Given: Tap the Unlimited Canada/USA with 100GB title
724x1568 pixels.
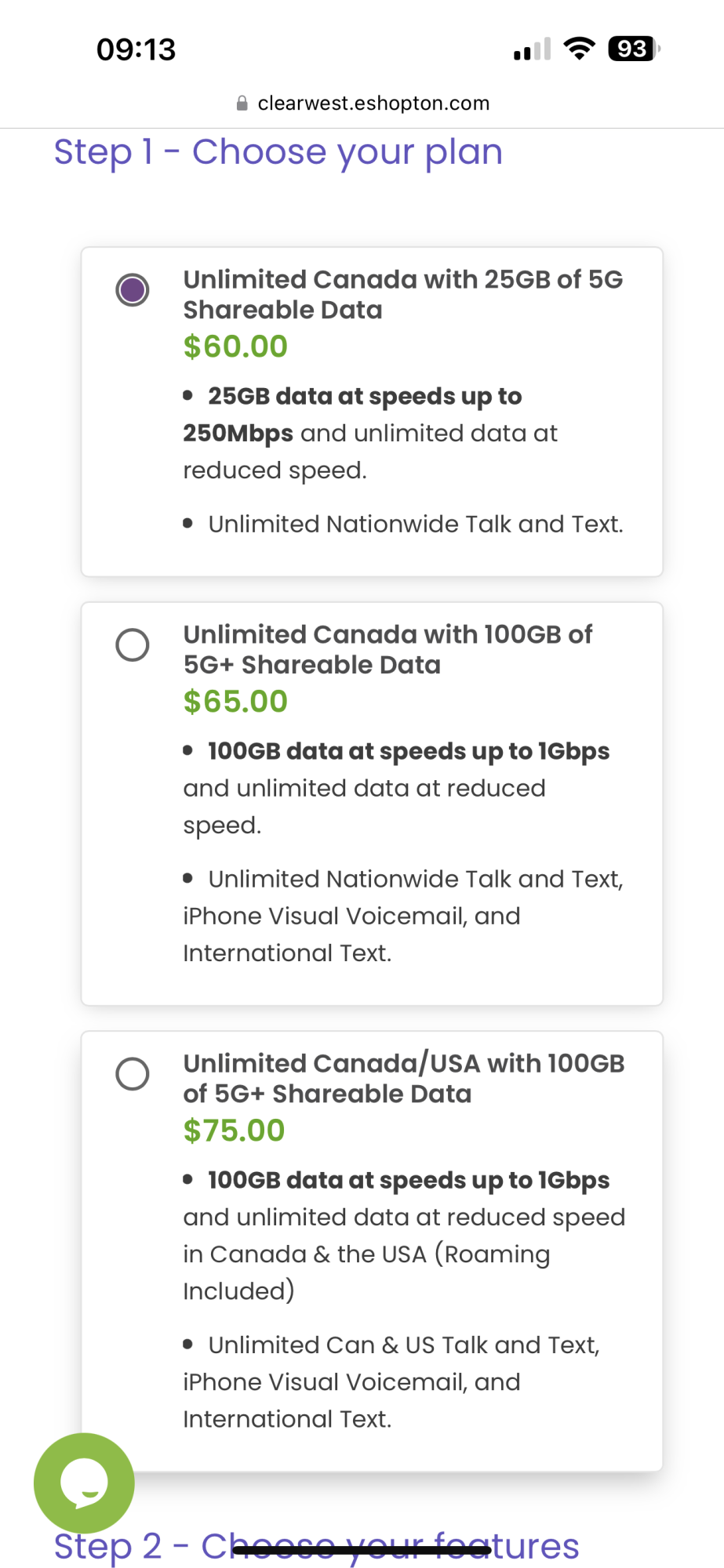Looking at the screenshot, I should (x=403, y=1078).
